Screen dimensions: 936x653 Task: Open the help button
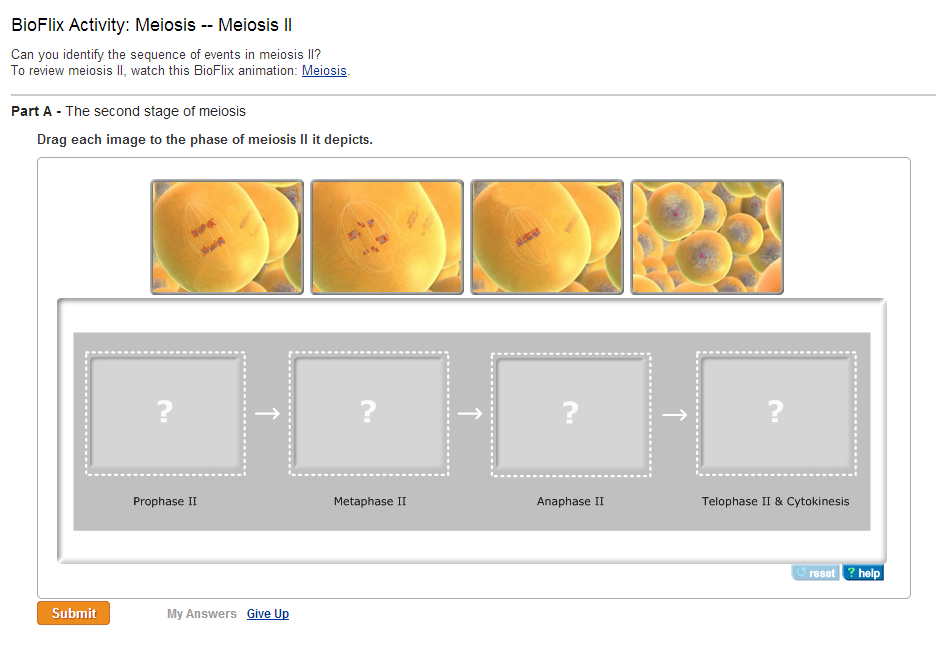[x=863, y=573]
